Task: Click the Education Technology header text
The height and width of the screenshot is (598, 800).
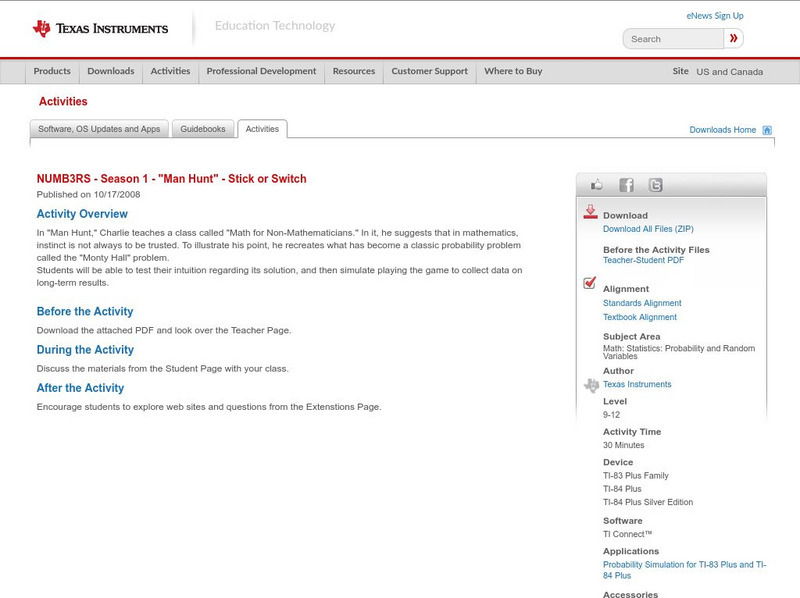Action: tap(275, 26)
